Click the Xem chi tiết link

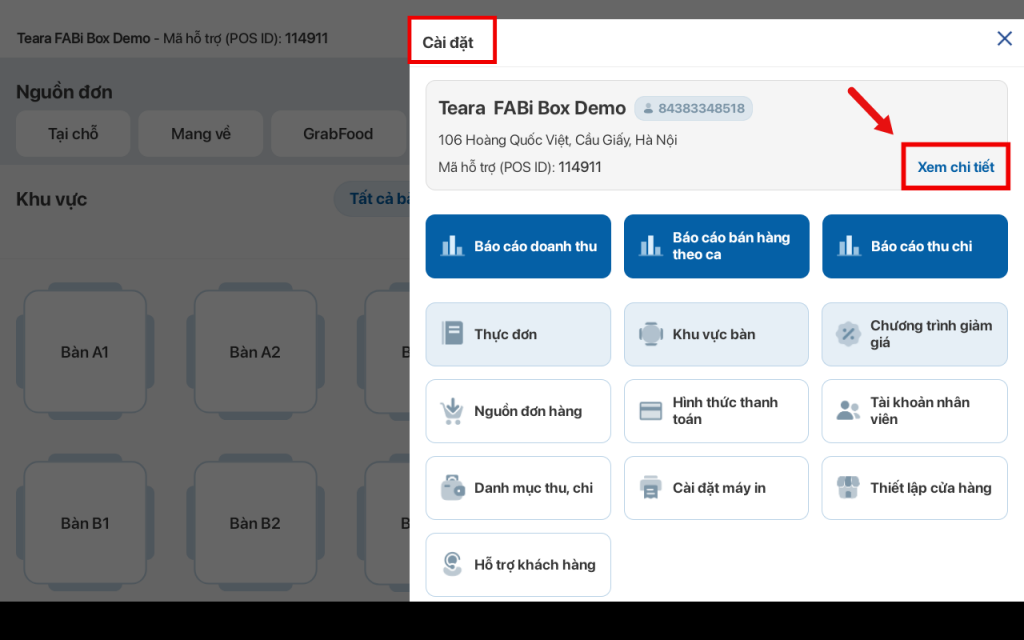tap(955, 167)
